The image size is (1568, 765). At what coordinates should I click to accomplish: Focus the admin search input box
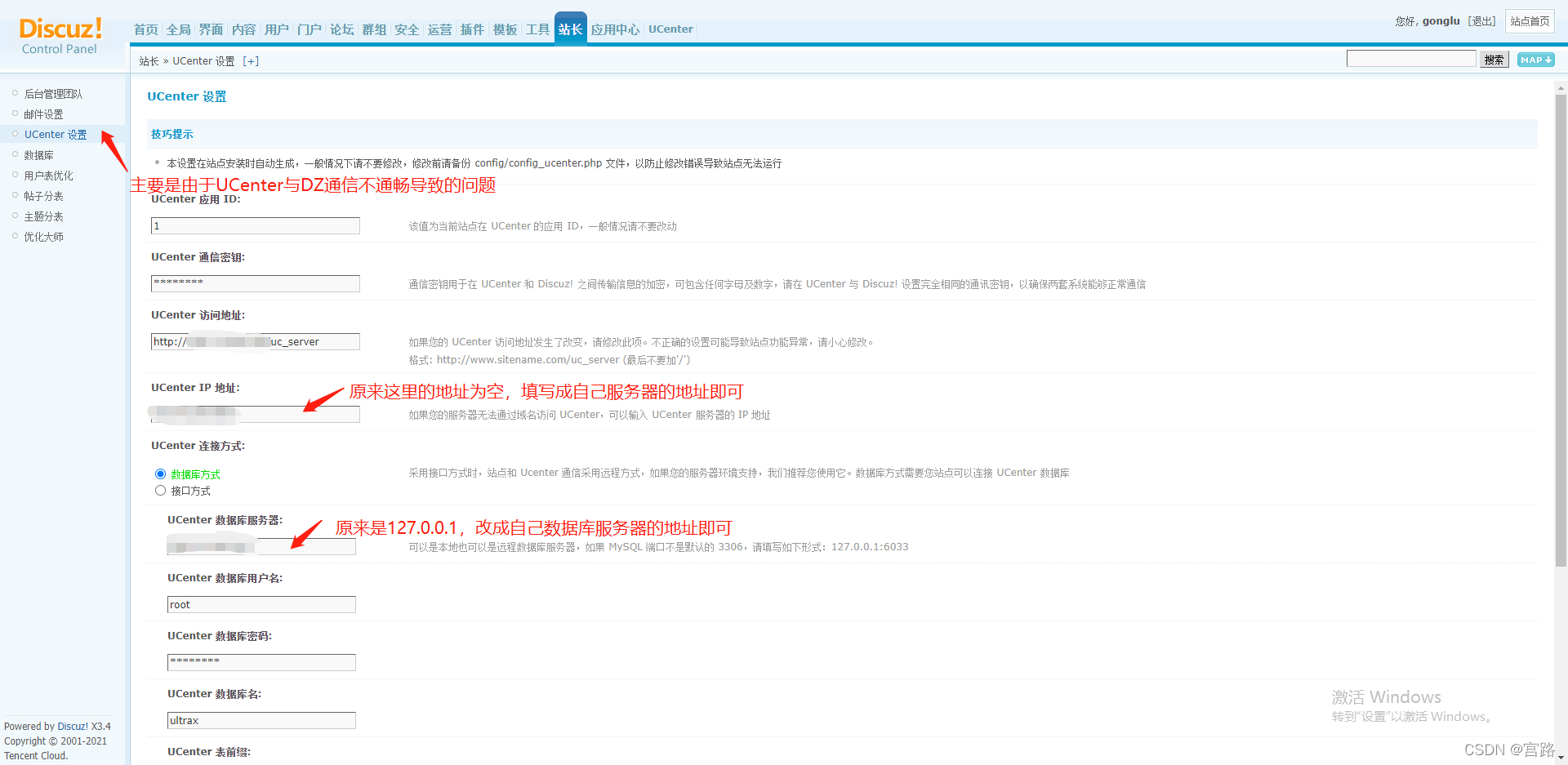[x=1411, y=59]
